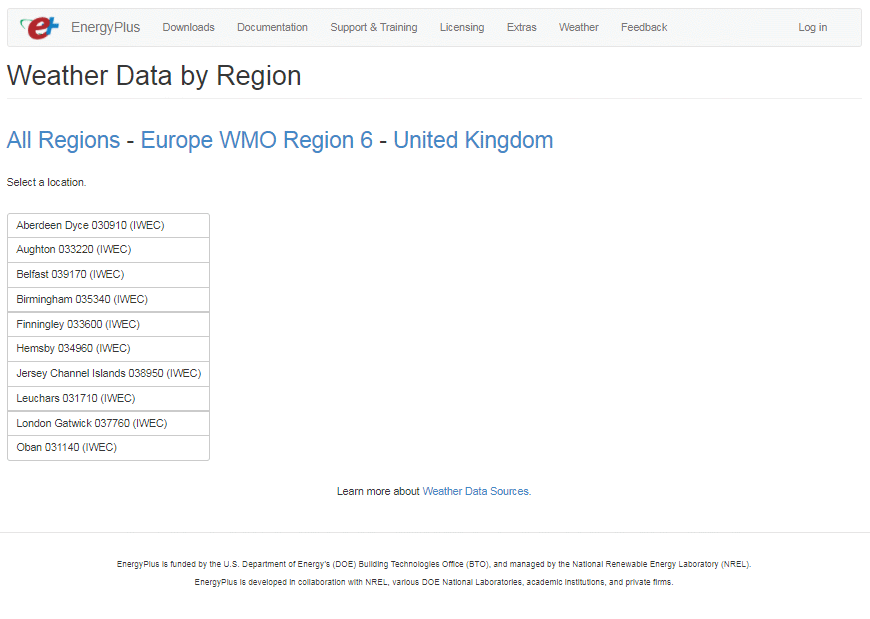
Task: Open the United Kingdom breadcrumb link
Action: point(473,140)
